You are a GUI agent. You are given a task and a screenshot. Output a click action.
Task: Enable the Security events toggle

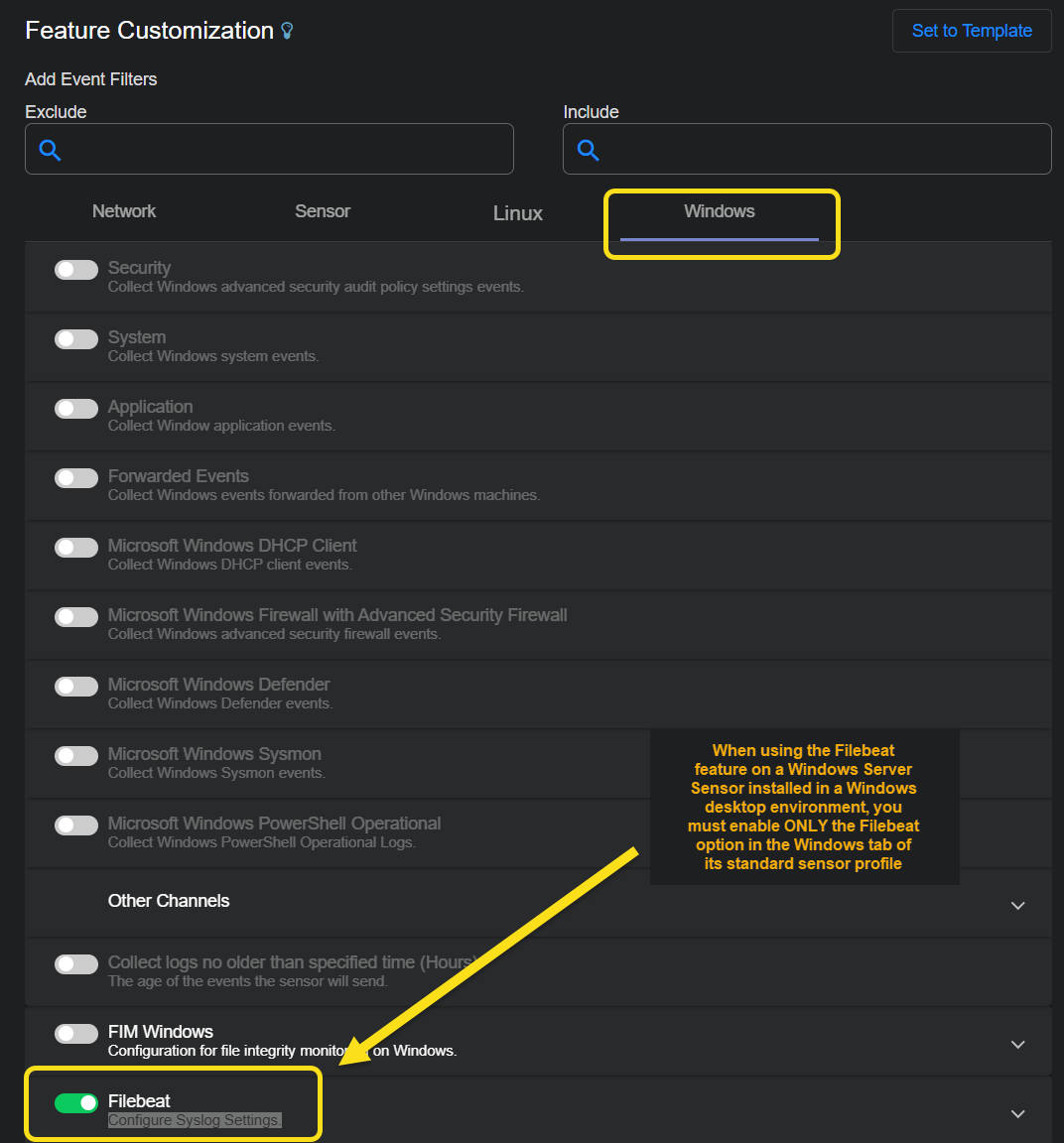coord(76,270)
